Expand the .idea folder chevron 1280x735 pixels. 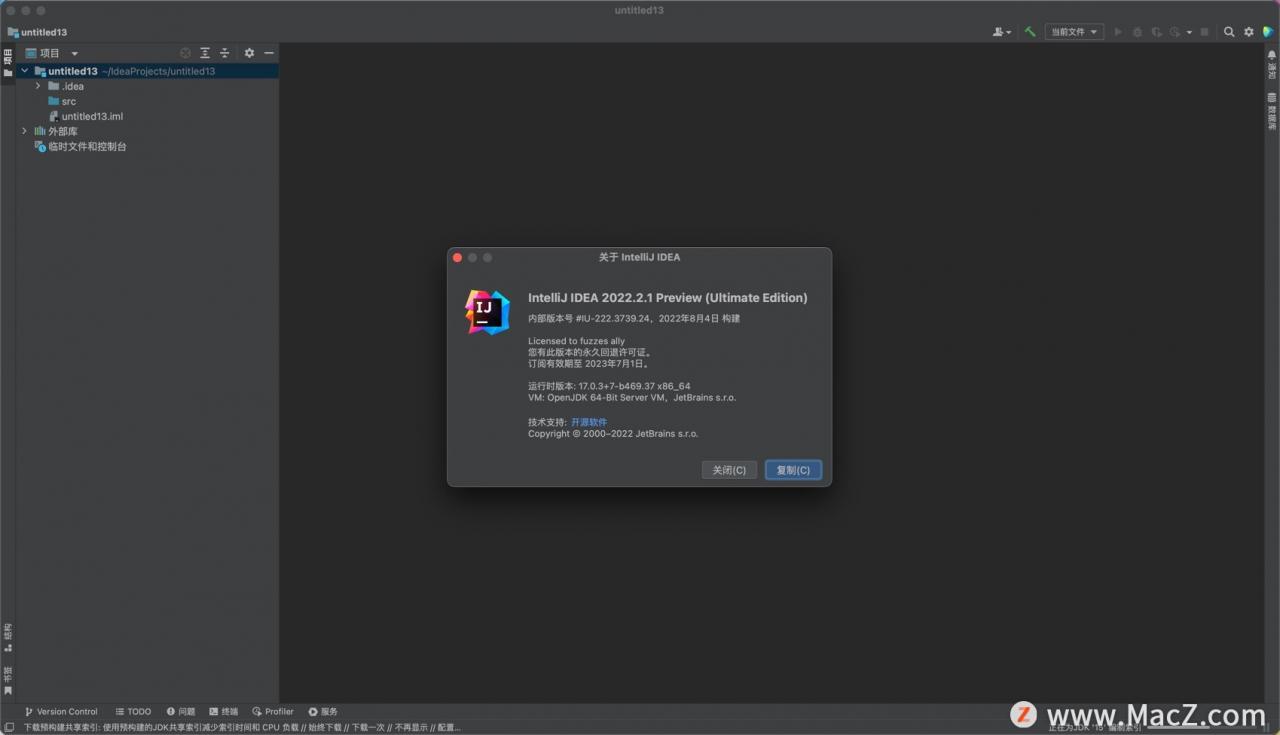click(38, 86)
